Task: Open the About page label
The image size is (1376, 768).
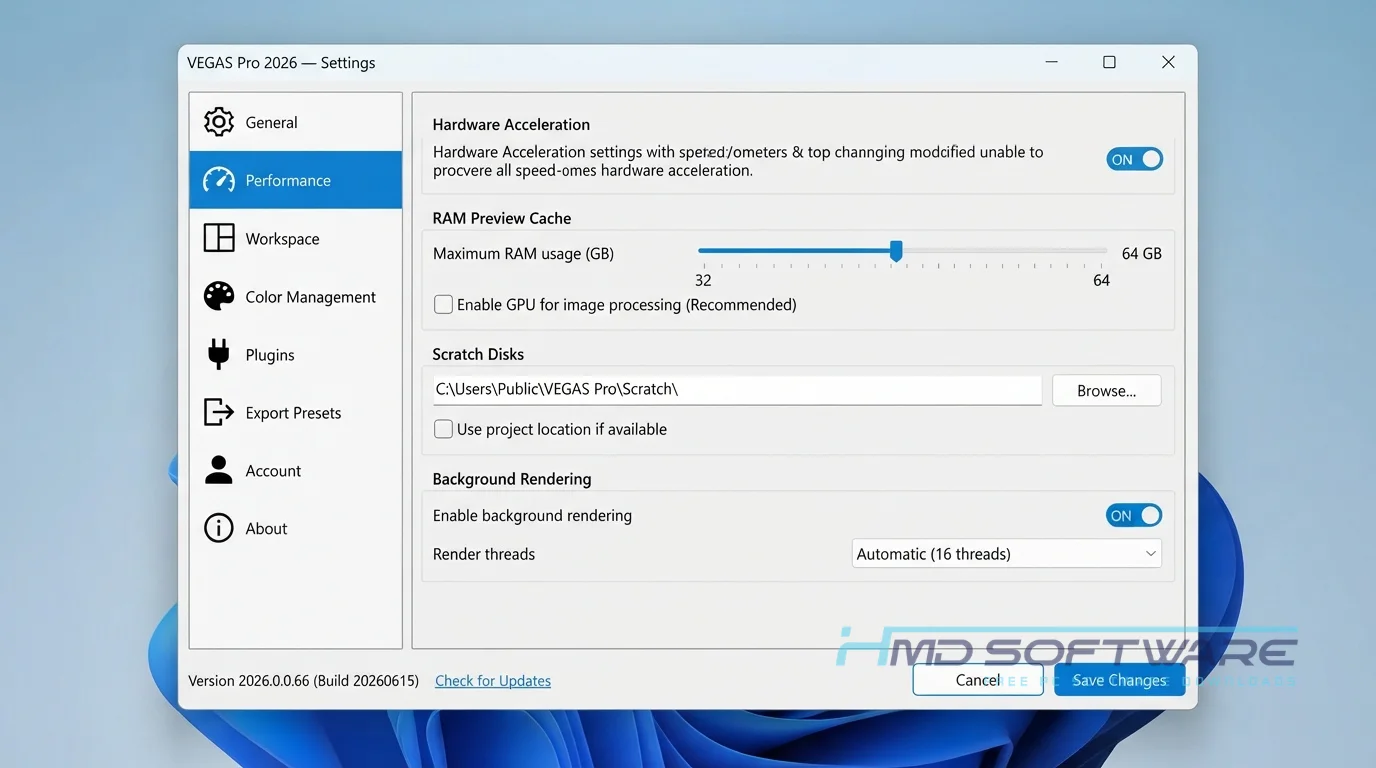Action: [266, 529]
